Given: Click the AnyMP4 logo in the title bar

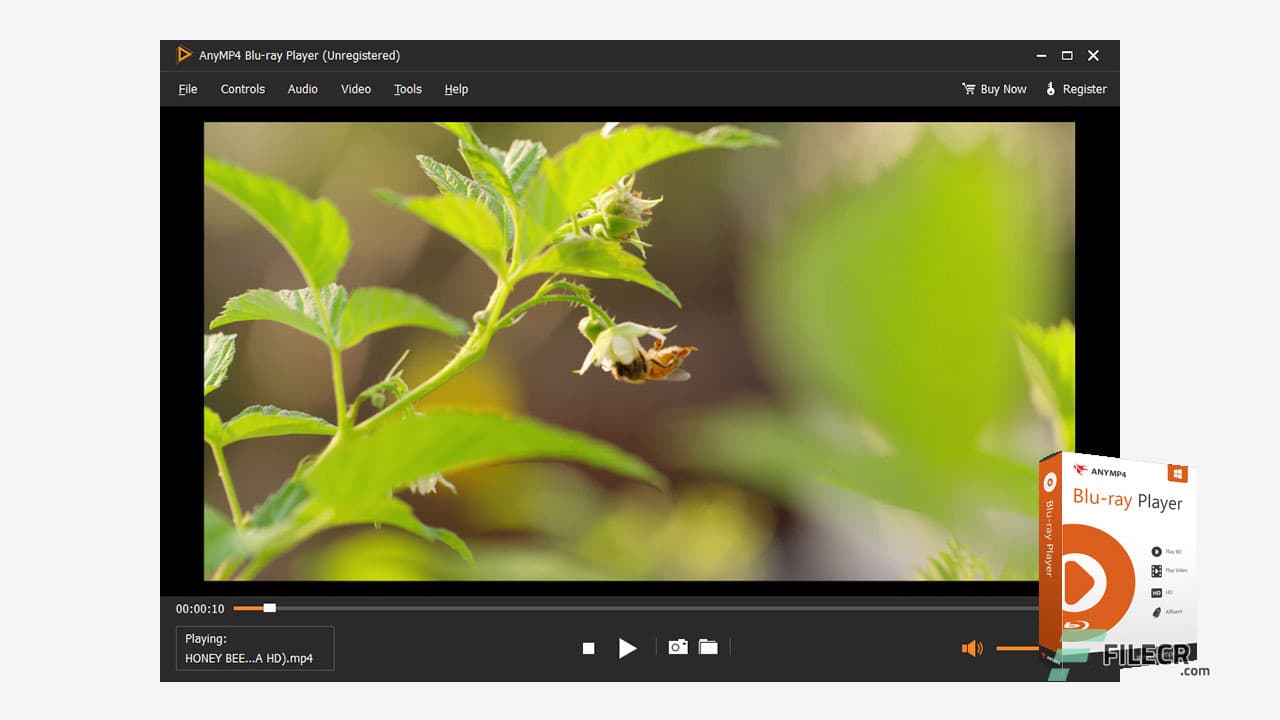Looking at the screenshot, I should click(184, 55).
